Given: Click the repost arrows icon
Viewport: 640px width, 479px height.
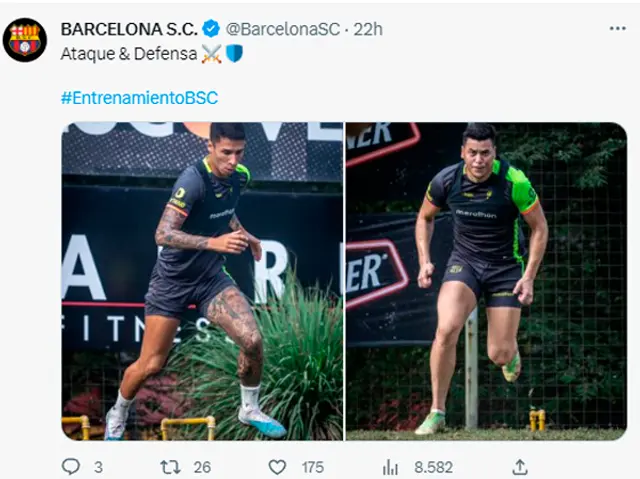Looking at the screenshot, I should [170, 466].
